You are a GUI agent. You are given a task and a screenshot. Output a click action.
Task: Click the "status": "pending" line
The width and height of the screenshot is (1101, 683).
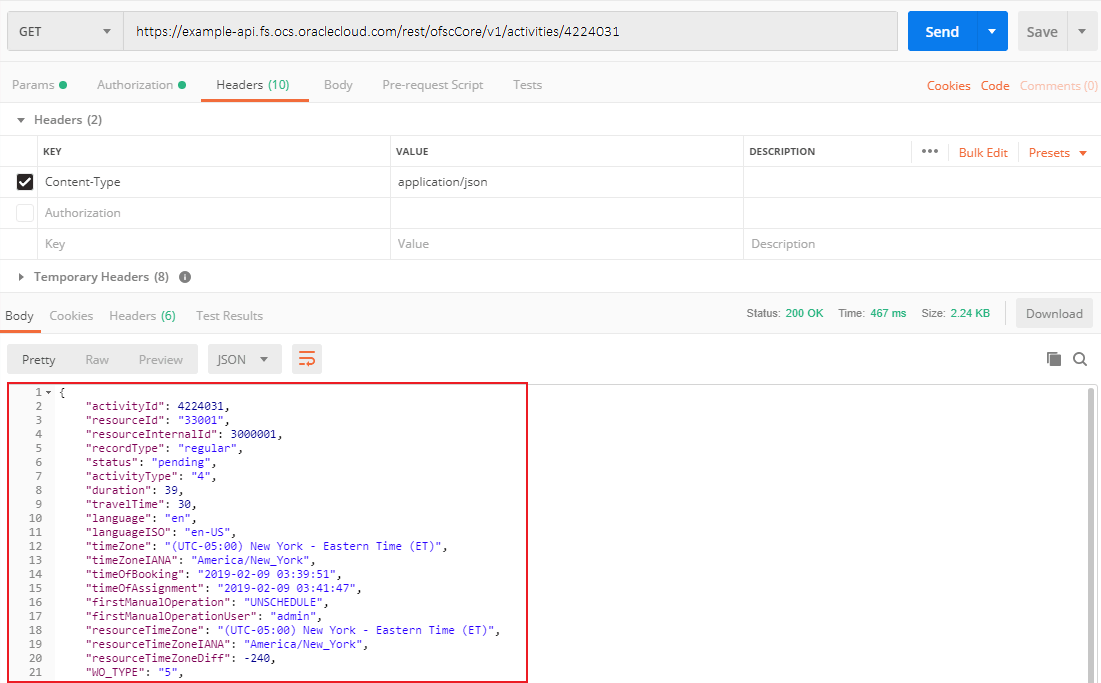(x=151, y=463)
